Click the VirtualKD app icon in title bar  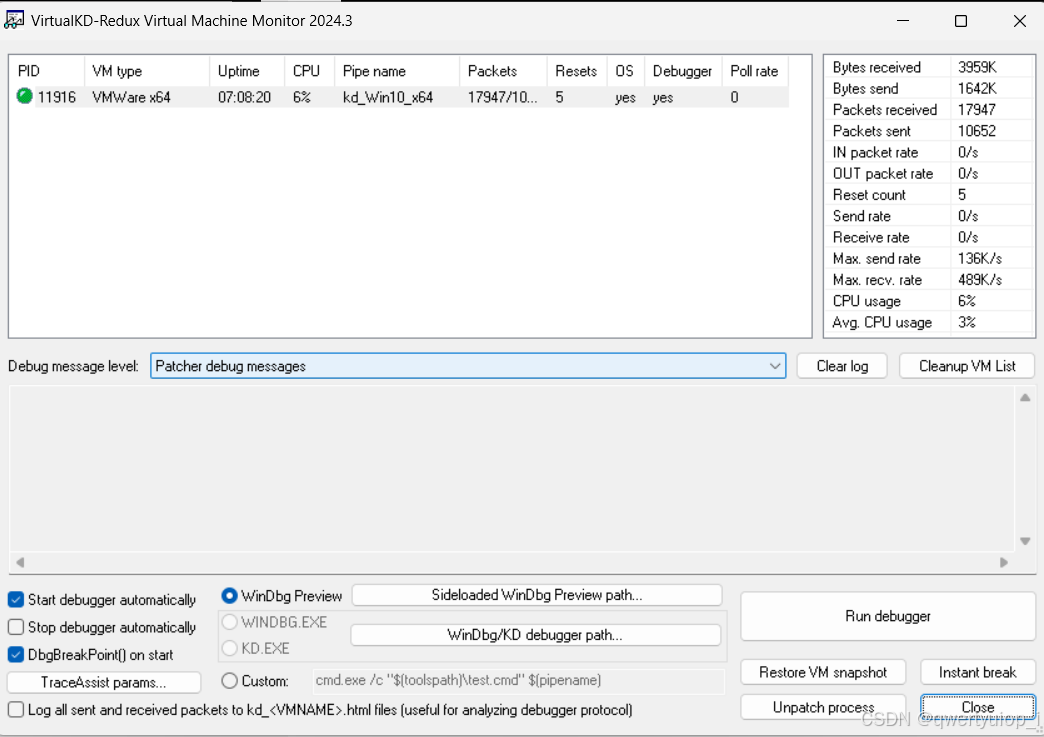pyautogui.click(x=14, y=20)
